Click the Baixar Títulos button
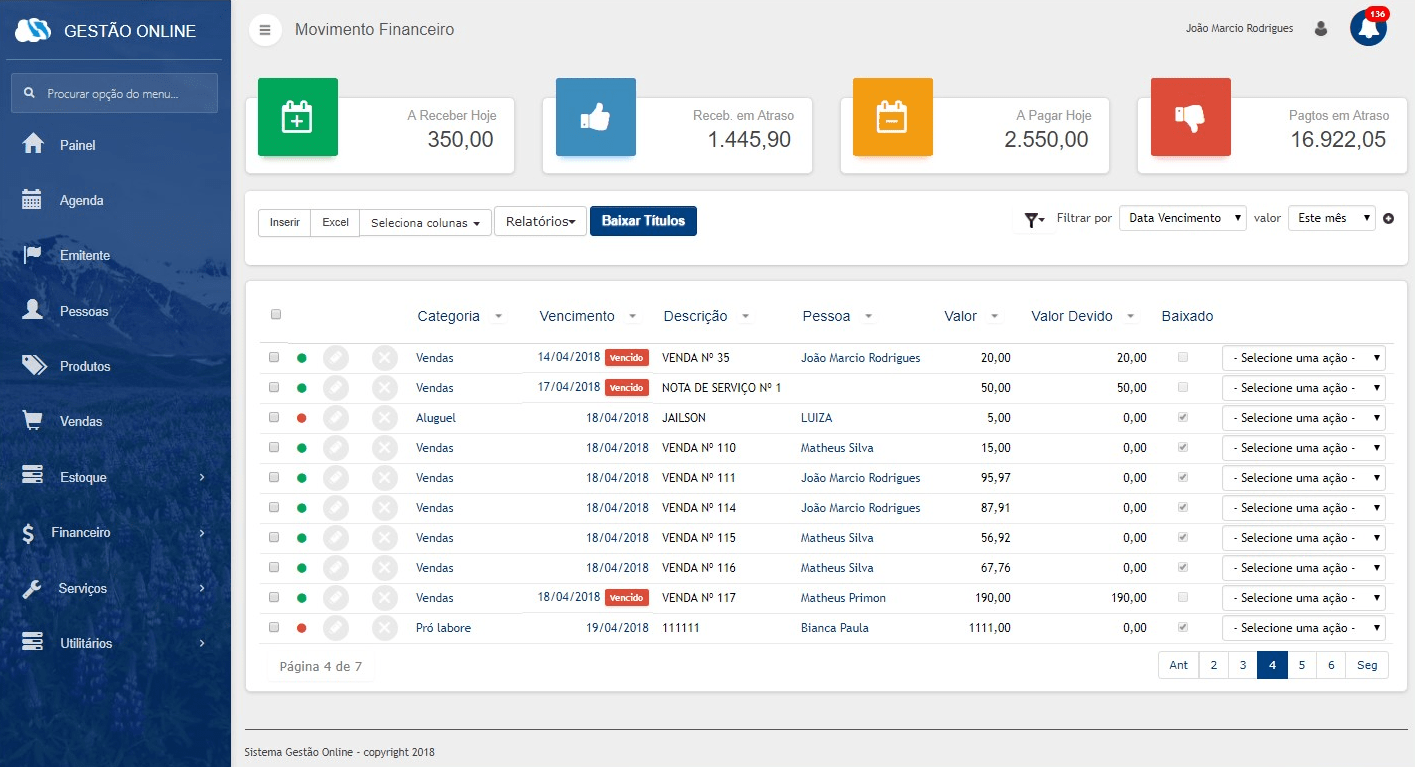The height and width of the screenshot is (767, 1415). [x=643, y=221]
